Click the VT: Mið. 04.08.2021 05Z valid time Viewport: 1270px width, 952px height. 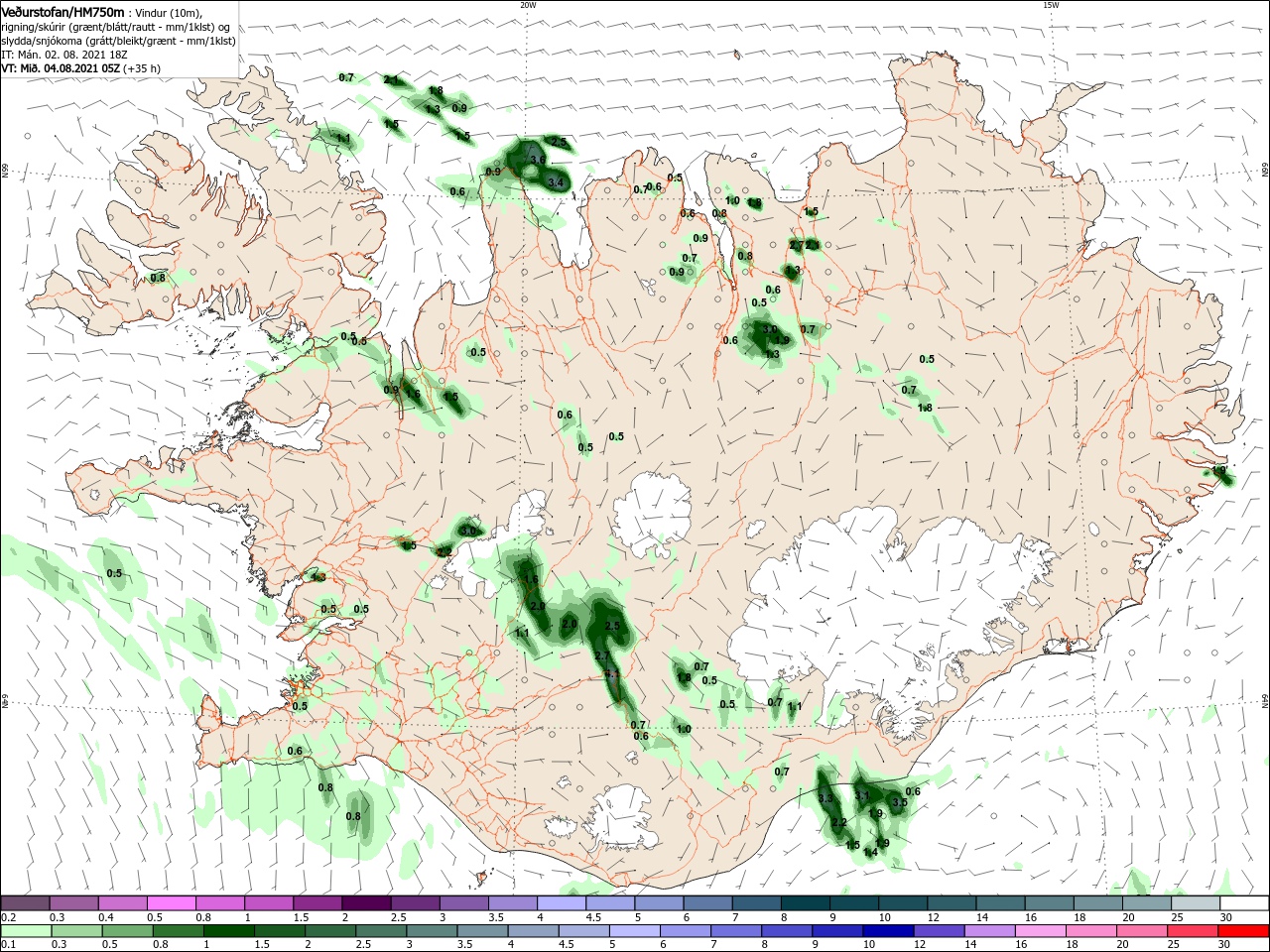pyautogui.click(x=61, y=68)
